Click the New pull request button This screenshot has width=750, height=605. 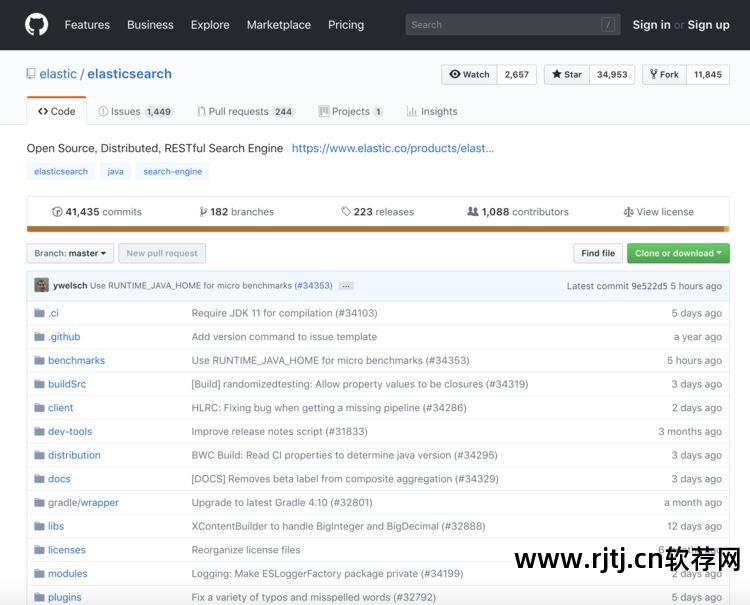(162, 253)
